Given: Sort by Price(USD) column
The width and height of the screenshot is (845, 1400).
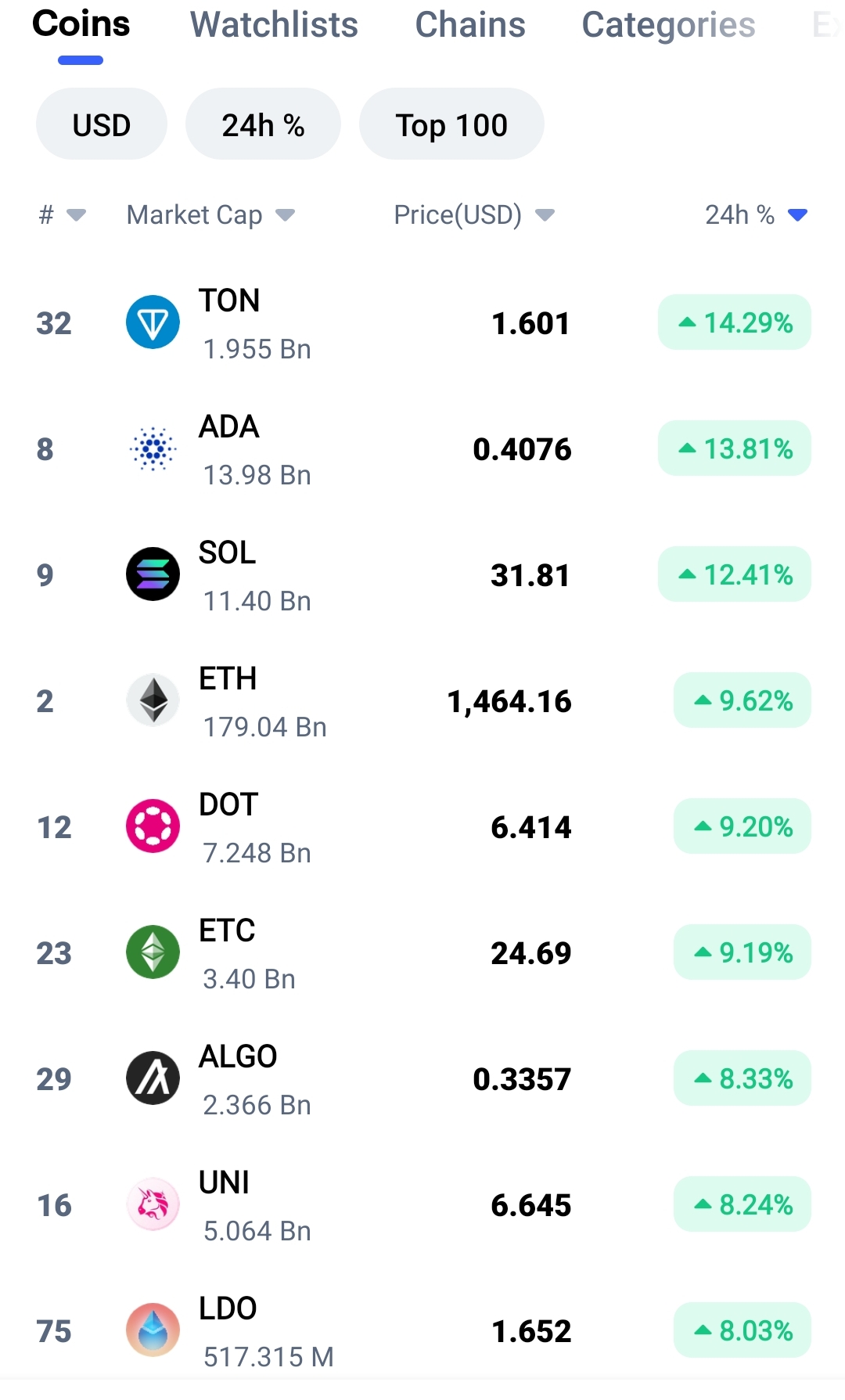Looking at the screenshot, I should click(474, 214).
